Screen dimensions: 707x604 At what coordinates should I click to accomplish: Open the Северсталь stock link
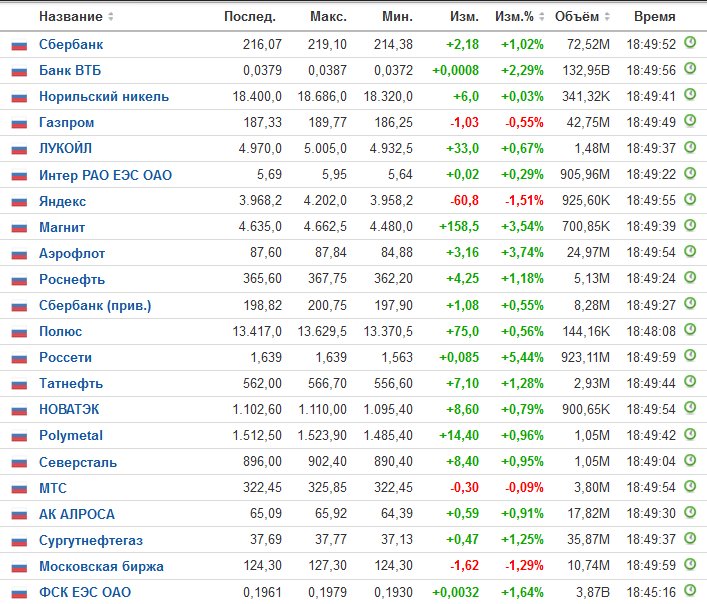tap(78, 462)
